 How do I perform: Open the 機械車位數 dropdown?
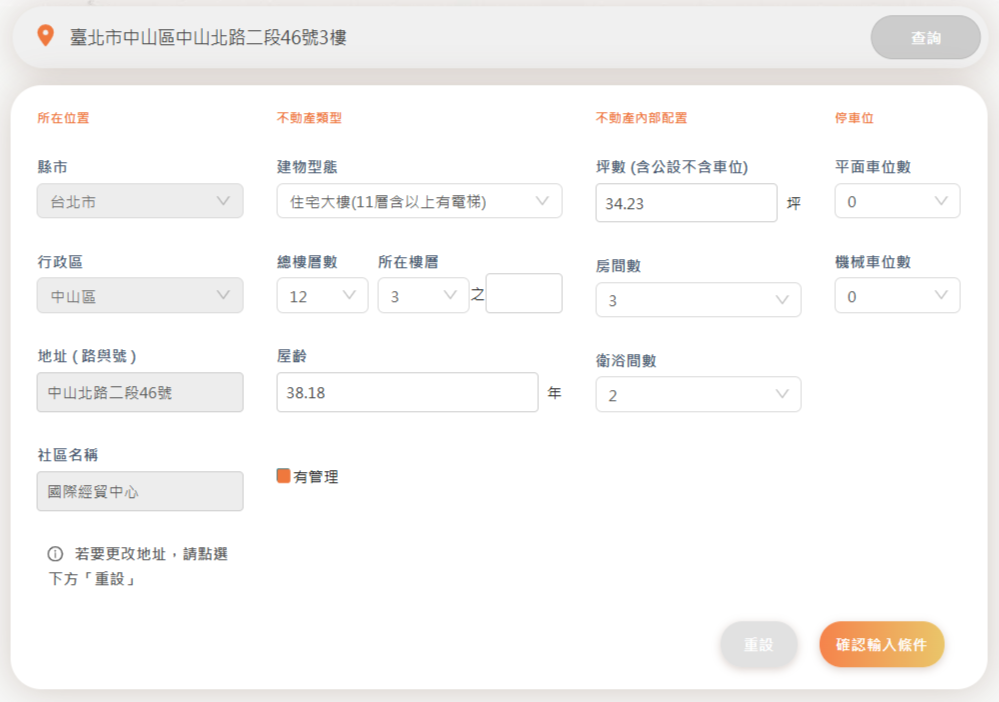pos(896,296)
